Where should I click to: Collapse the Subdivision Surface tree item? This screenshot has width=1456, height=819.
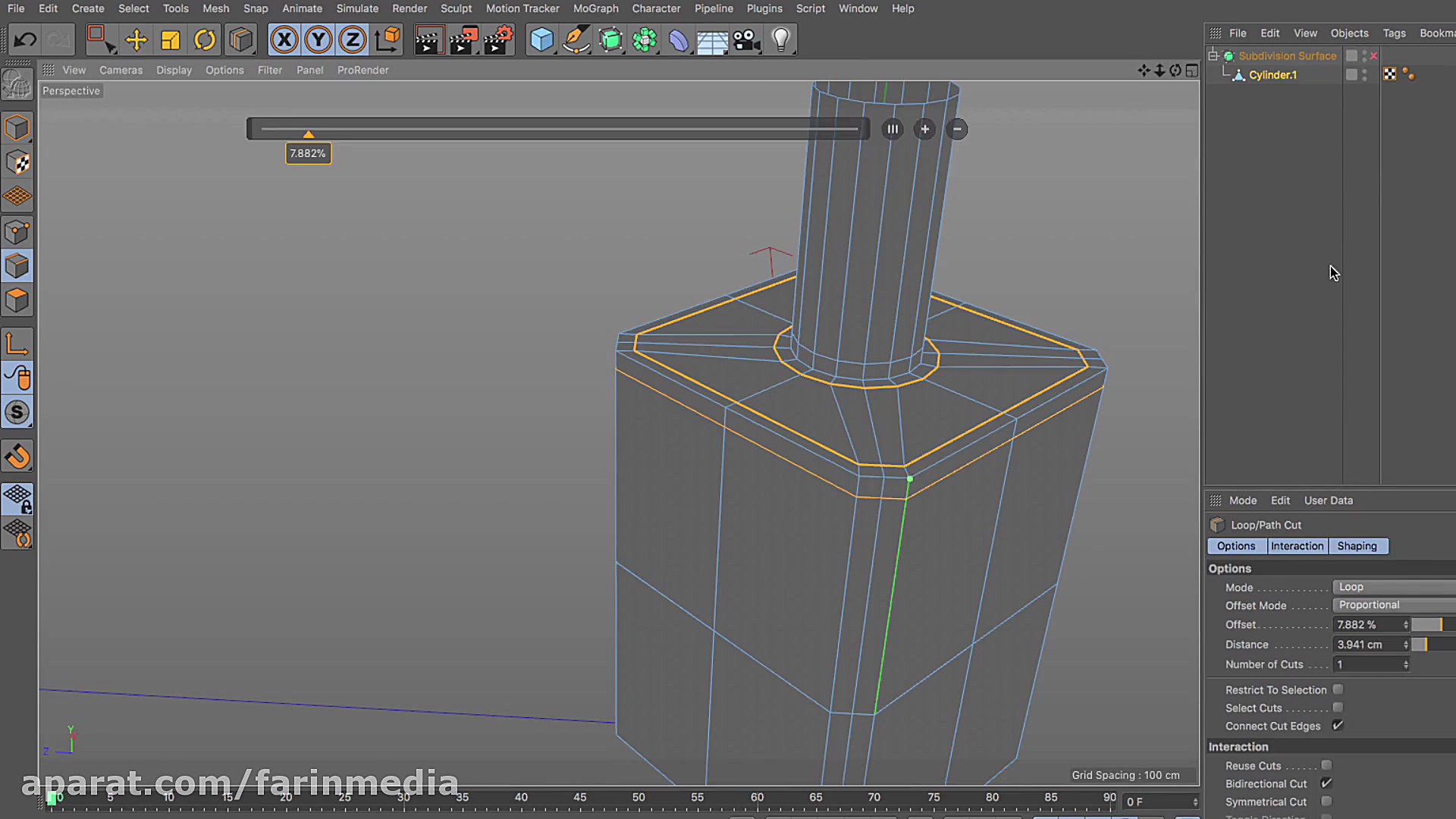tap(1213, 55)
